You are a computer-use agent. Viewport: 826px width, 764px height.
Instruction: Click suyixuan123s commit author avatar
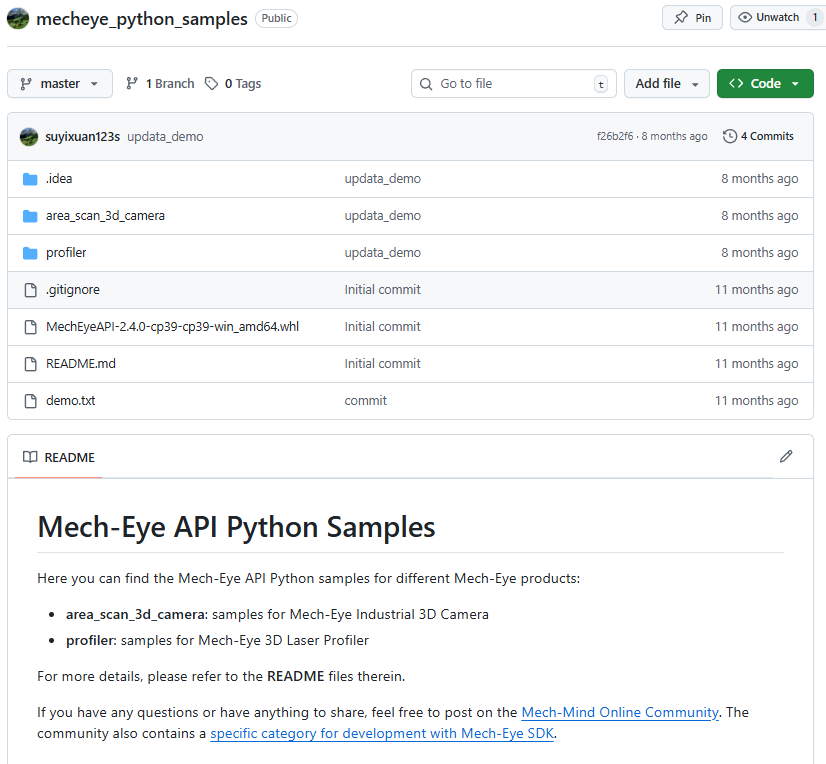click(29, 137)
